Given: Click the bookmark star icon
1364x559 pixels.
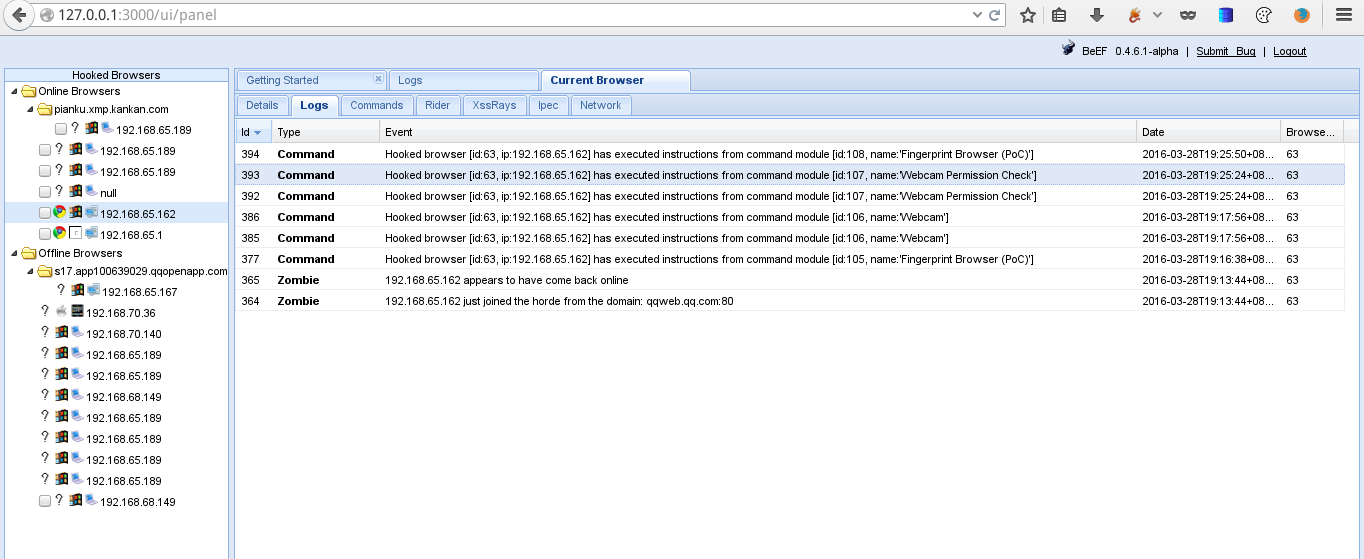Looking at the screenshot, I should [x=1027, y=15].
